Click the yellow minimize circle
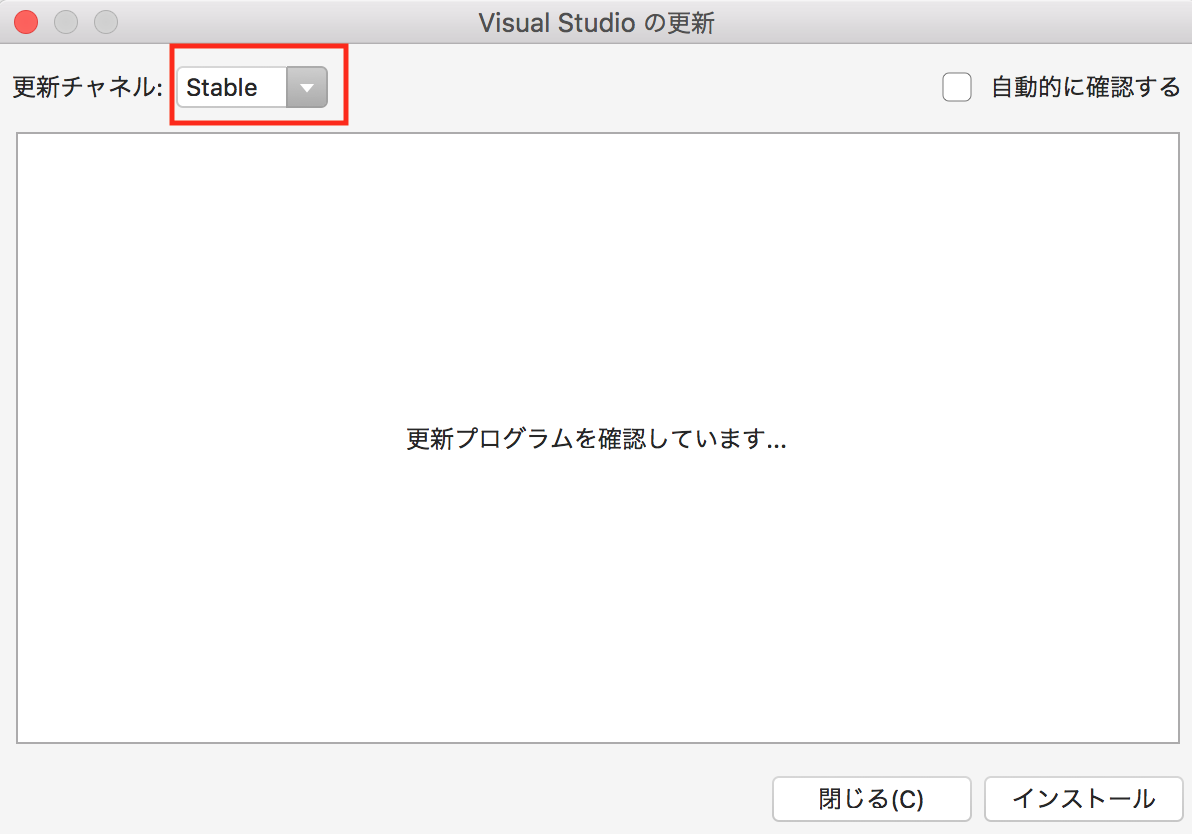This screenshot has width=1192, height=834. pyautogui.click(x=65, y=21)
